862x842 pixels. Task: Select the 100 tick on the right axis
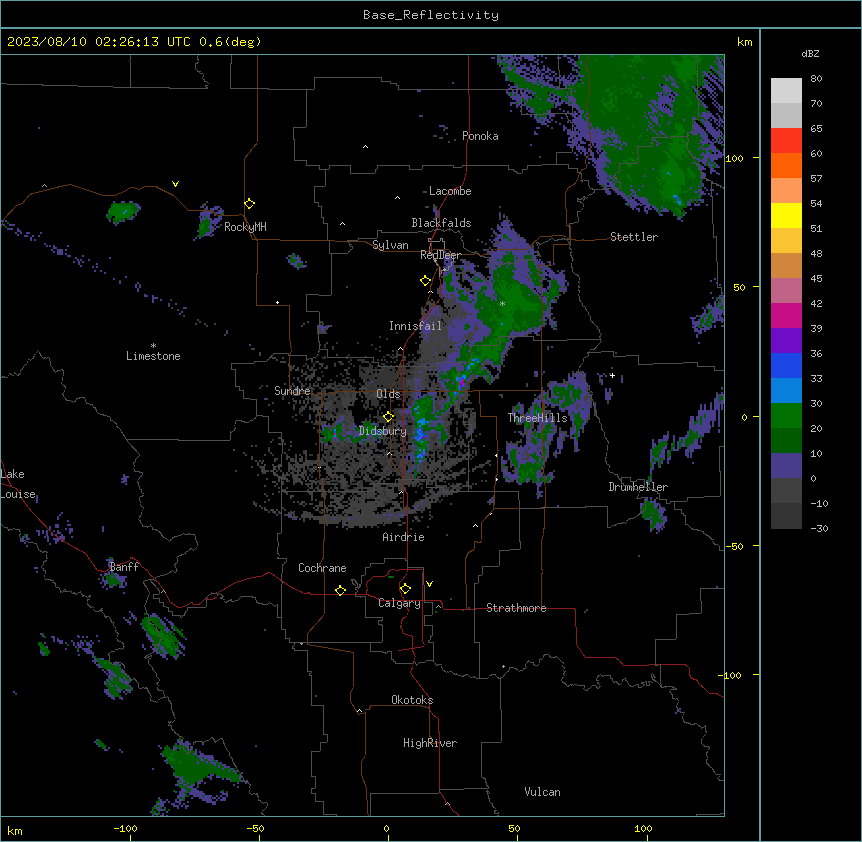pos(734,158)
